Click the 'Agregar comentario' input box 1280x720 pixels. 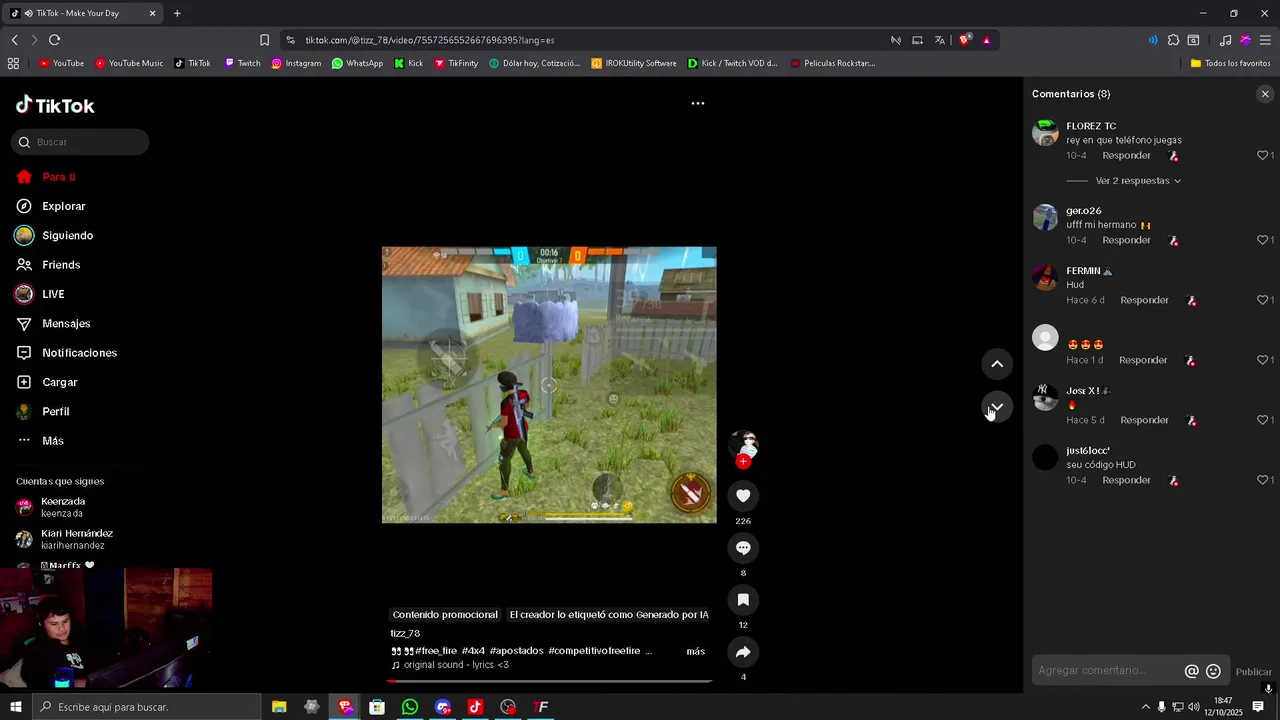[1108, 671]
